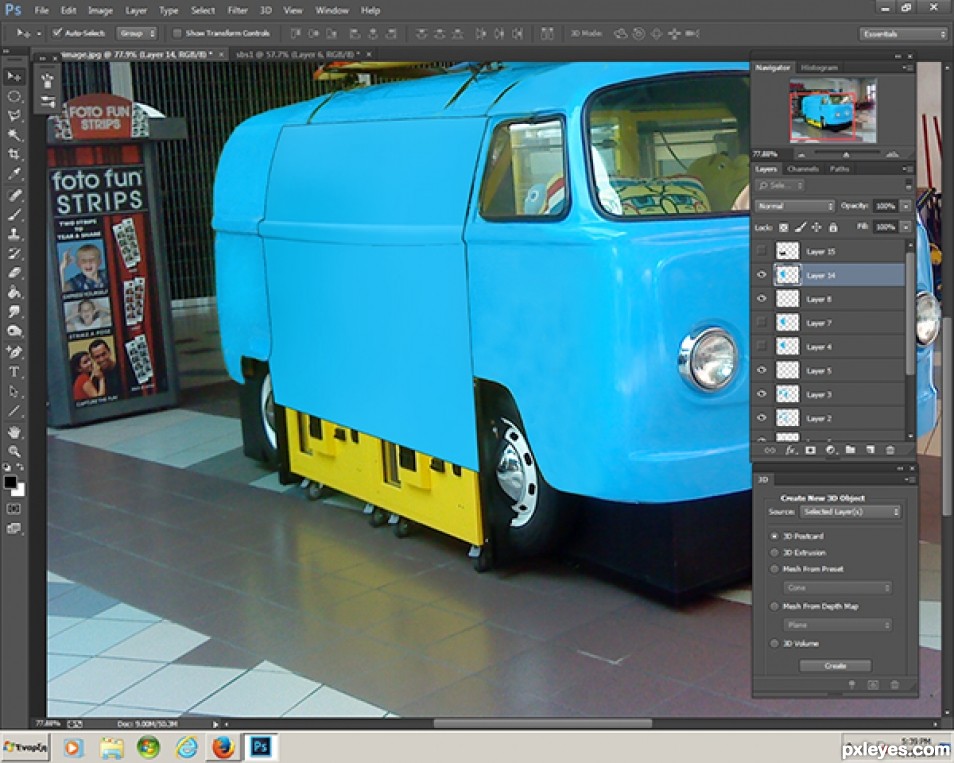The width and height of the screenshot is (954, 763).
Task: Select 3D Volume radio button
Action: pos(775,643)
